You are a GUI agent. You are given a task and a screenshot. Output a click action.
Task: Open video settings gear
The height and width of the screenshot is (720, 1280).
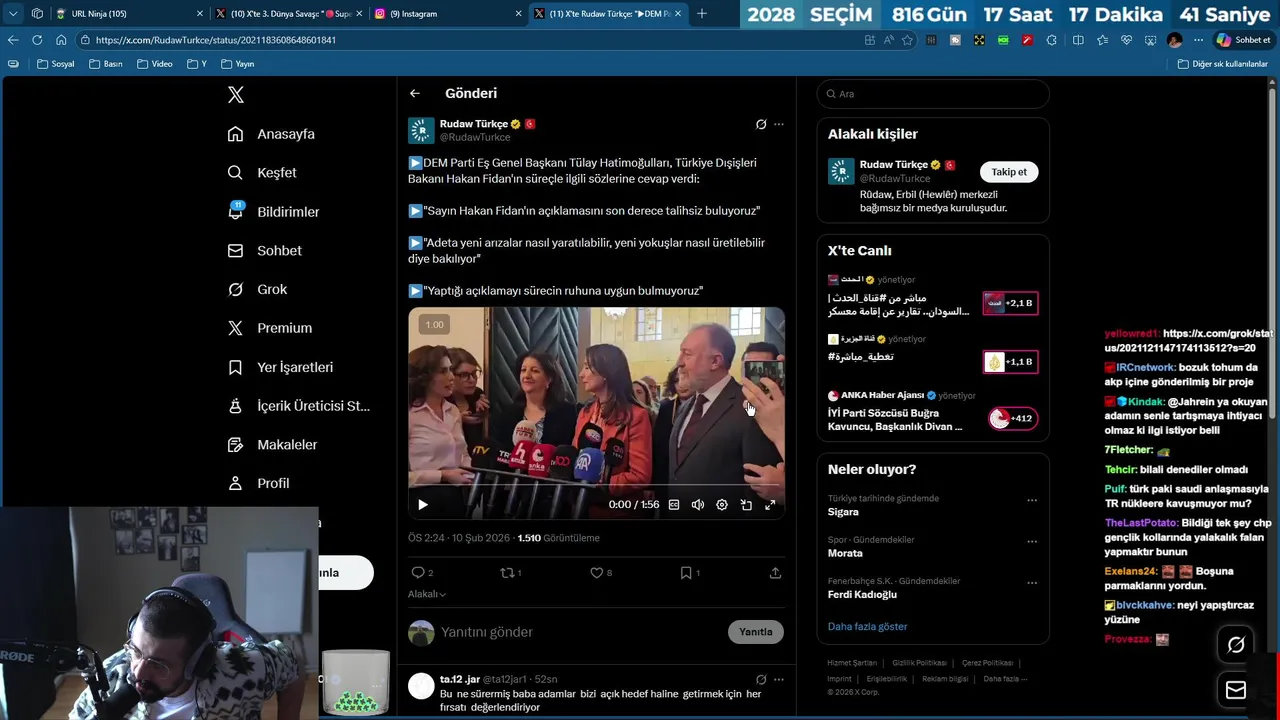722,505
